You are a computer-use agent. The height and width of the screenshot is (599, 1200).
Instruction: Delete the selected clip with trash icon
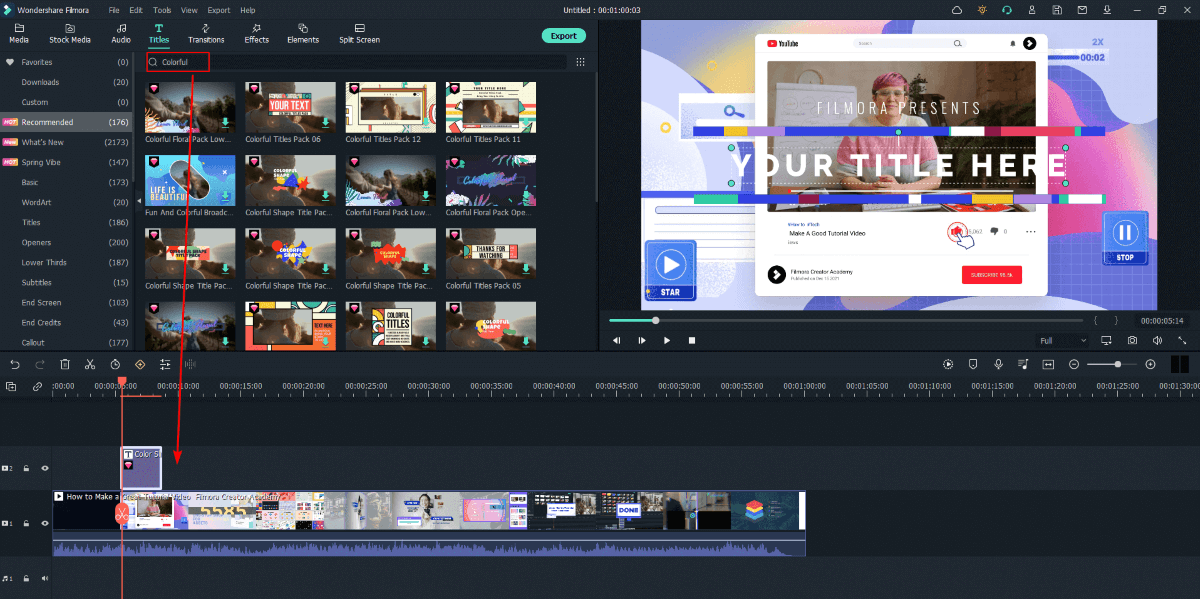coord(65,365)
